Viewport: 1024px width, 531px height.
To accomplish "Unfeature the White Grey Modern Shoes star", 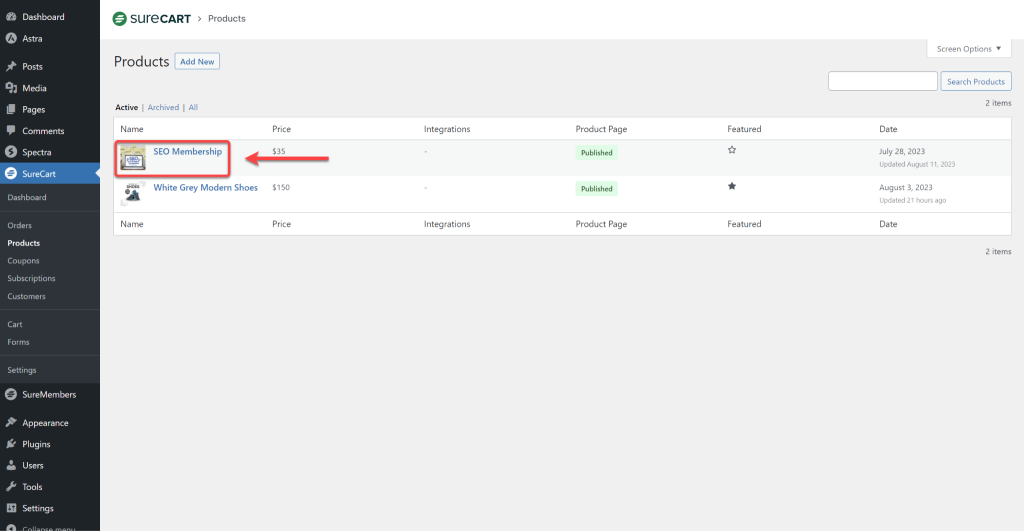I will (x=732, y=186).
